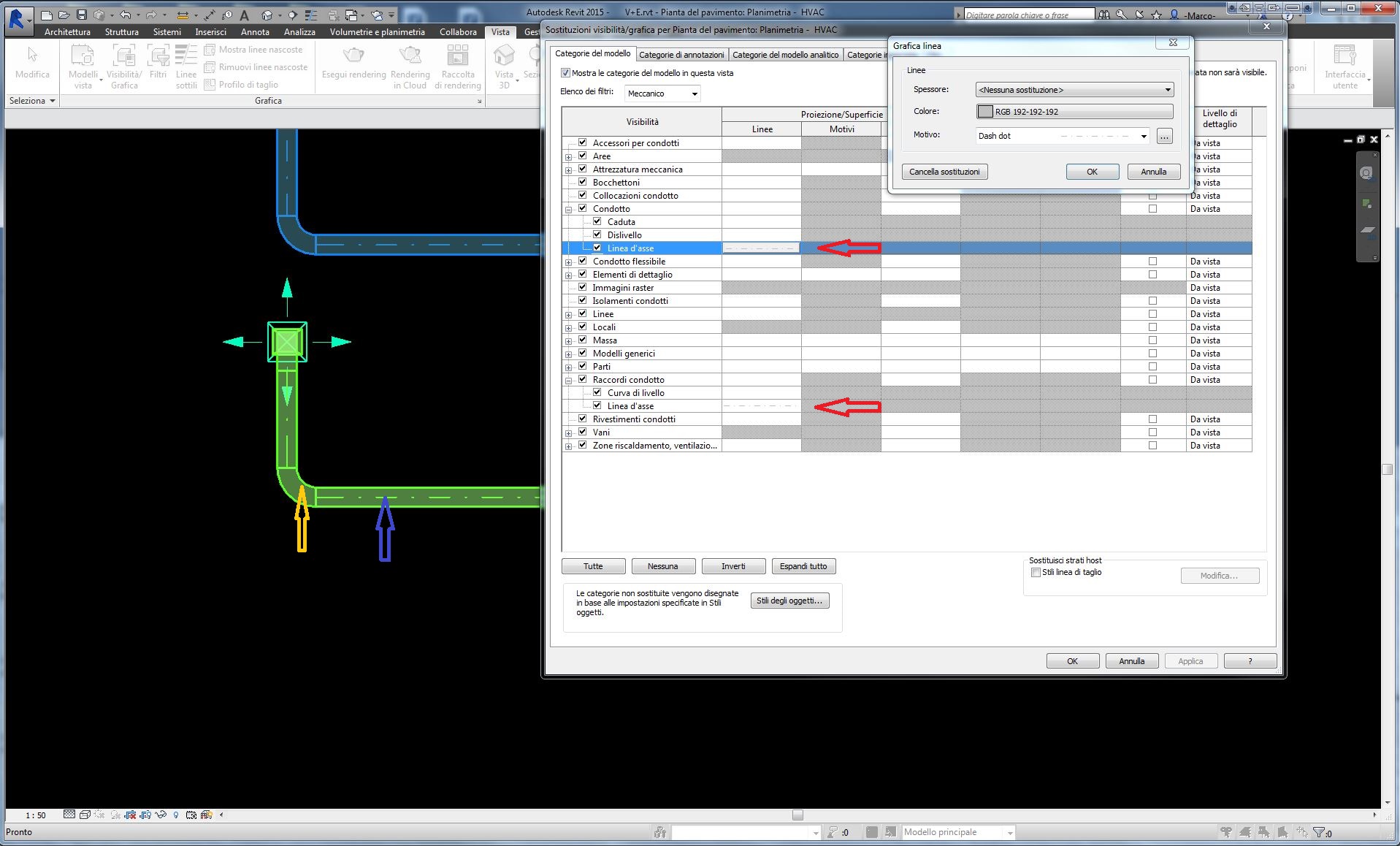Open the Motivo 'Dash dot' dropdown

(1063, 136)
